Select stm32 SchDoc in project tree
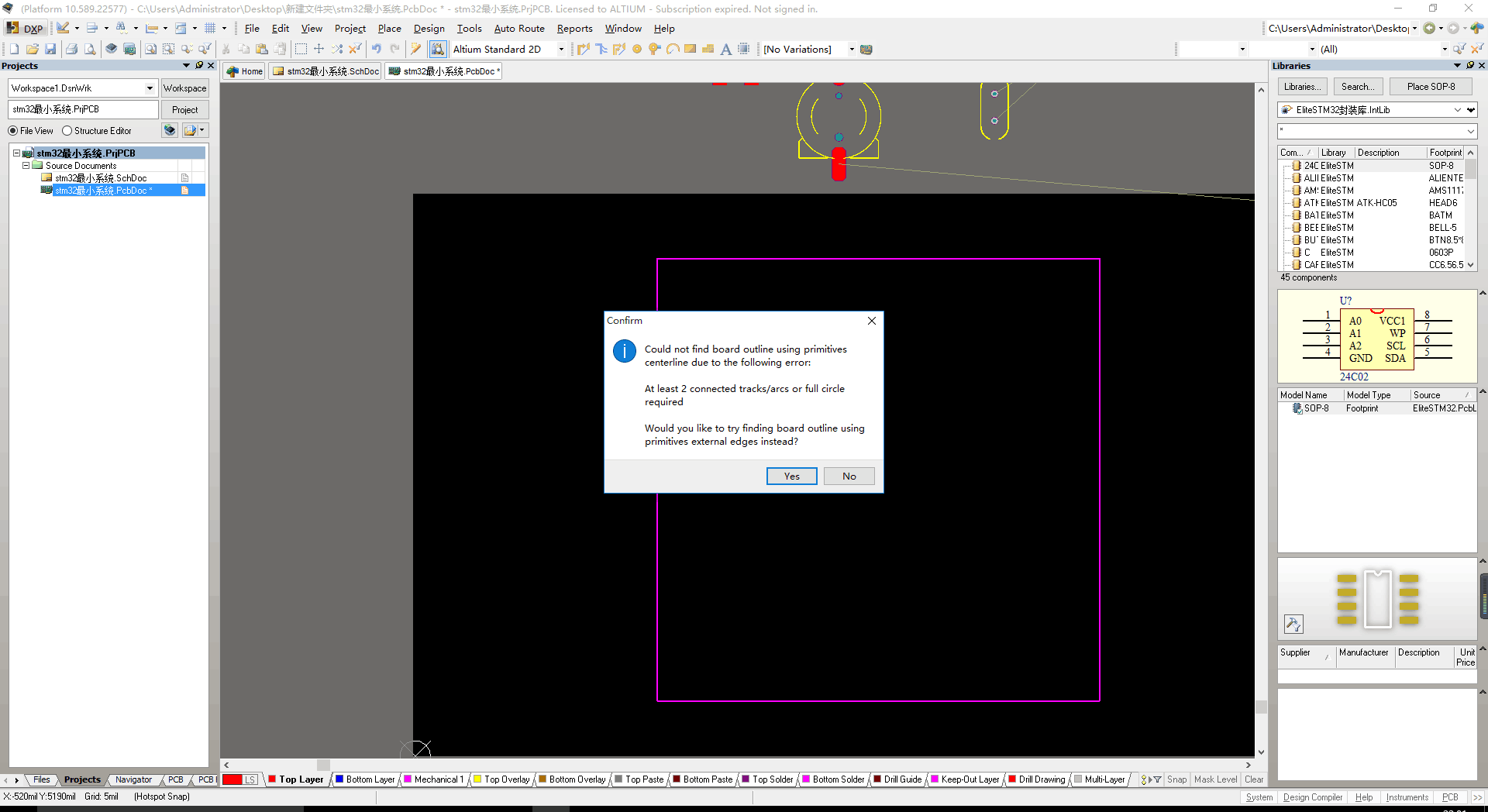This screenshot has height=812, width=1488. point(101,177)
